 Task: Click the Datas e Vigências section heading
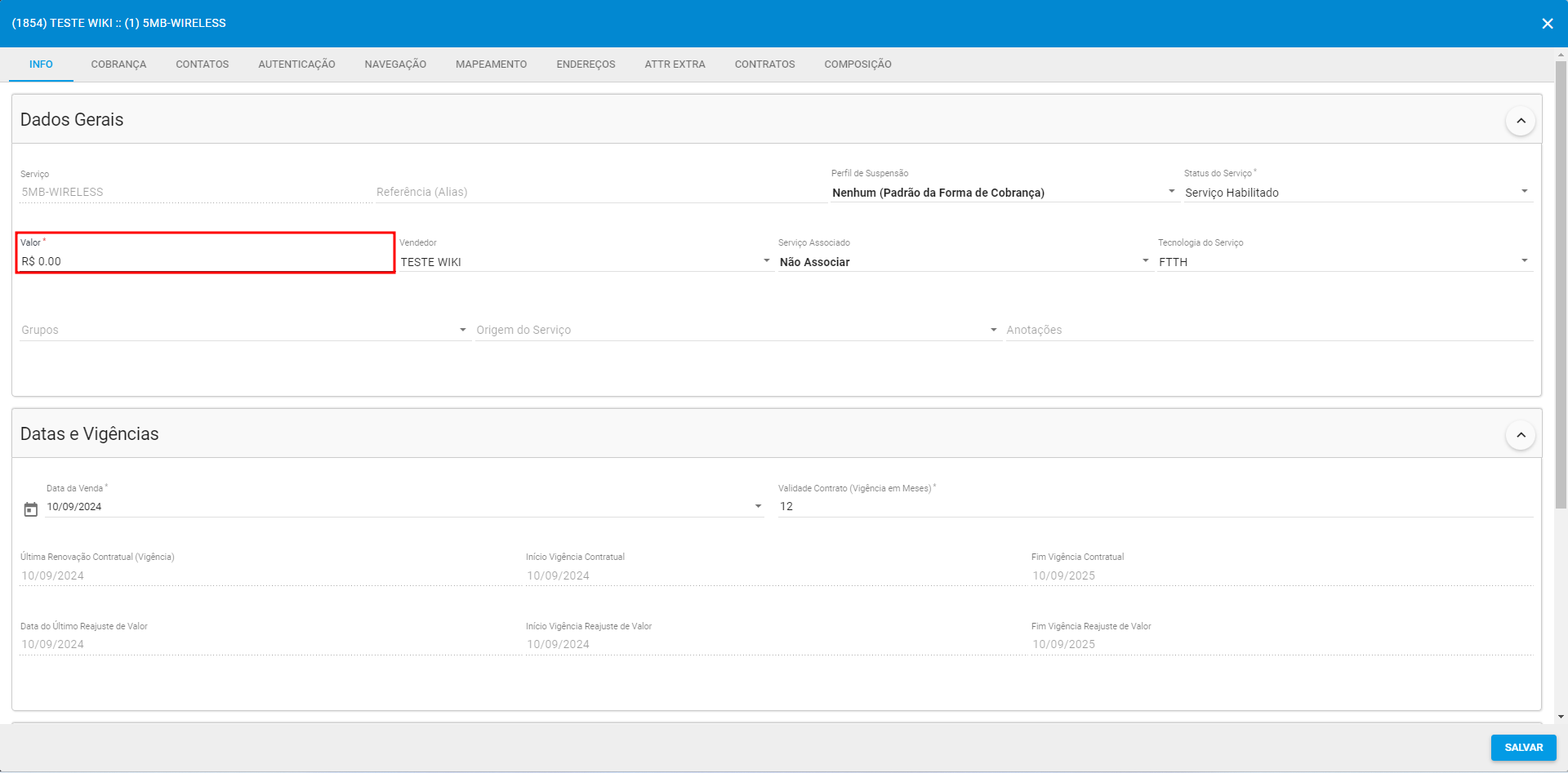click(90, 434)
